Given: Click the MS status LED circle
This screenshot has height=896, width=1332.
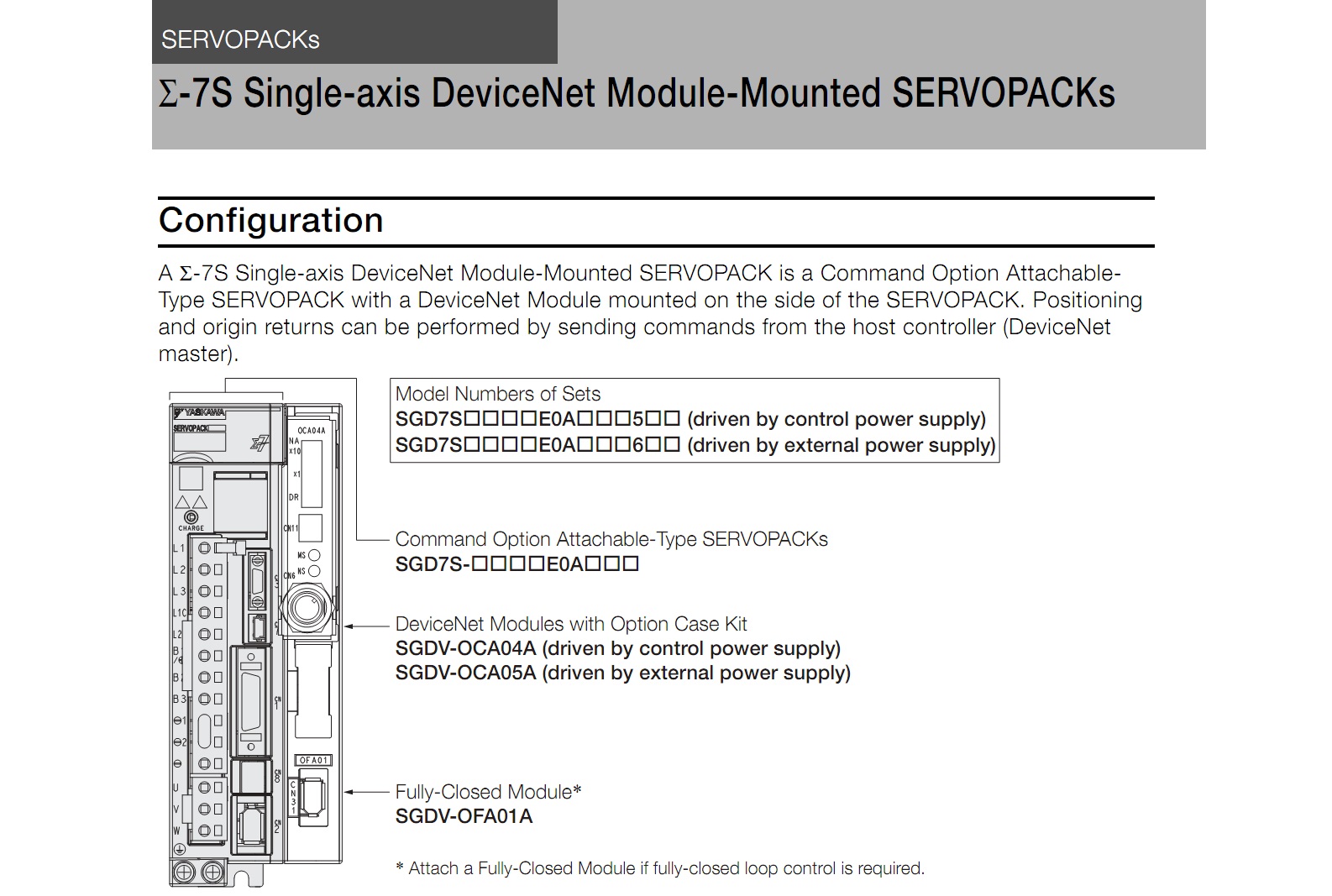Looking at the screenshot, I should (315, 555).
